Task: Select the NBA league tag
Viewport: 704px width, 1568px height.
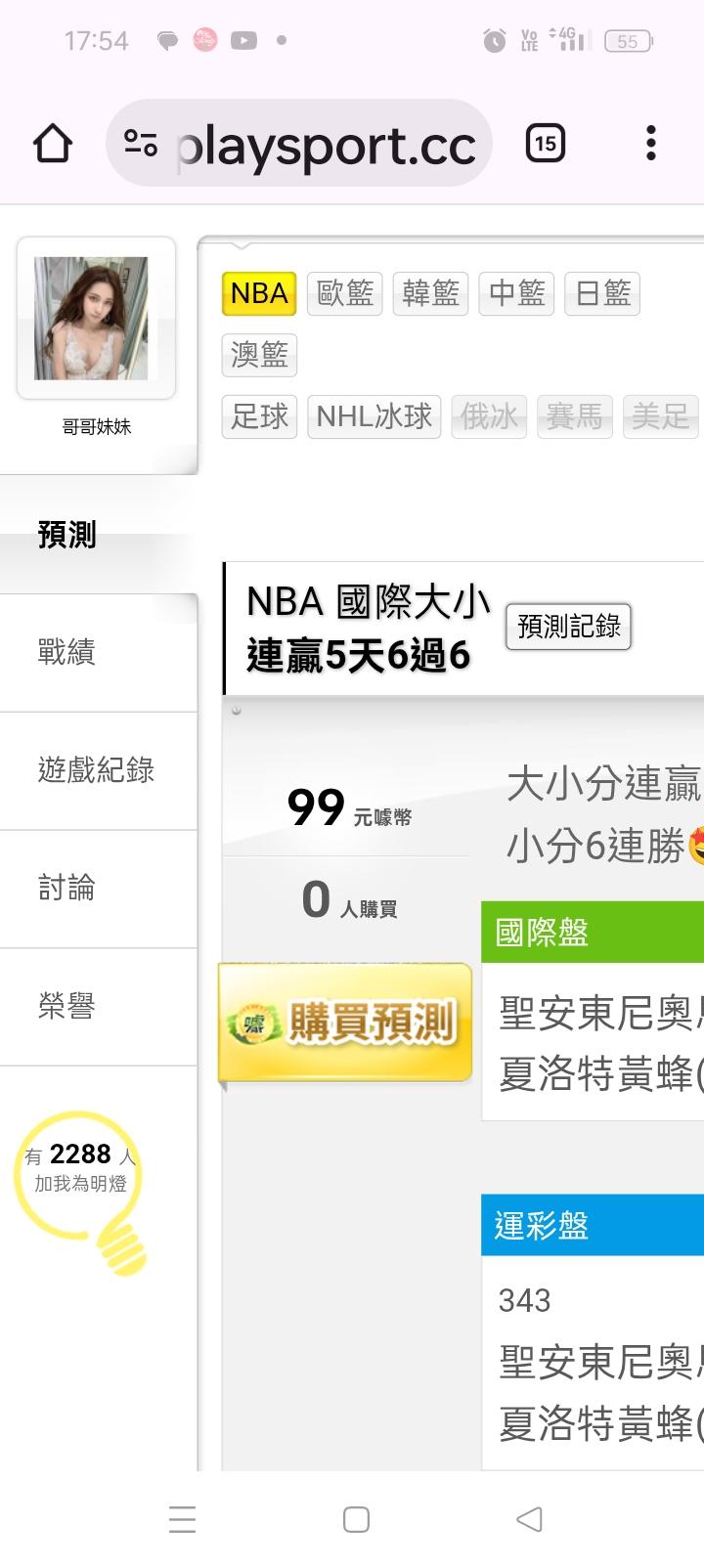Action: point(259,293)
